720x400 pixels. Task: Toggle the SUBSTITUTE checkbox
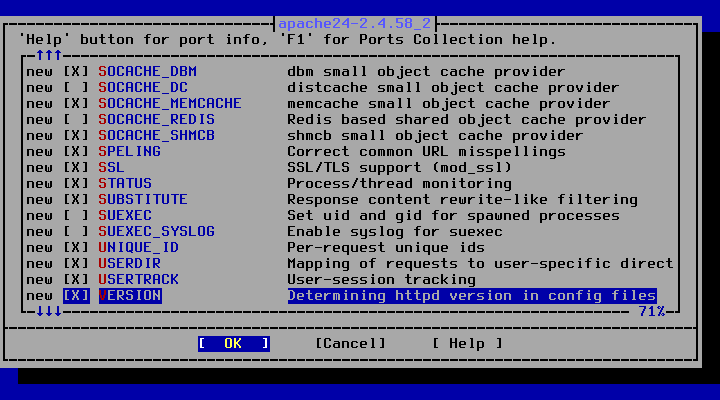pos(76,200)
